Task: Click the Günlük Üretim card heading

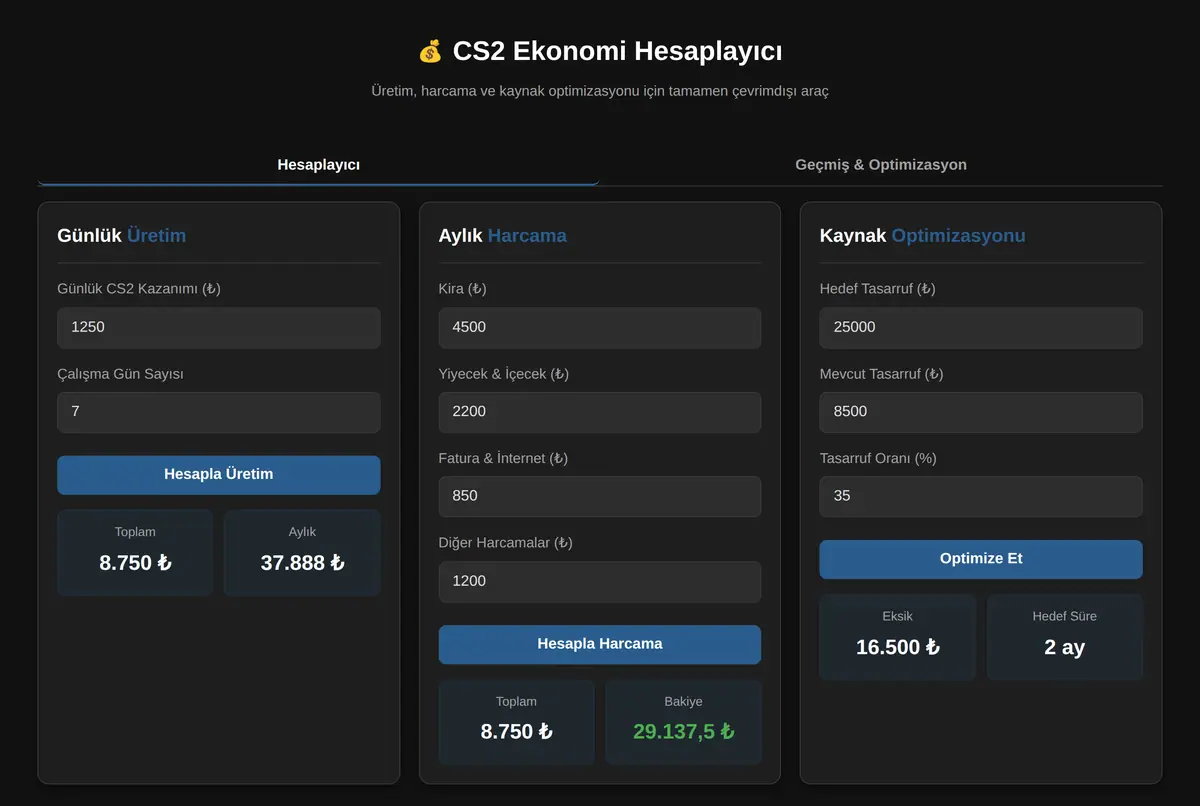Action: (122, 236)
